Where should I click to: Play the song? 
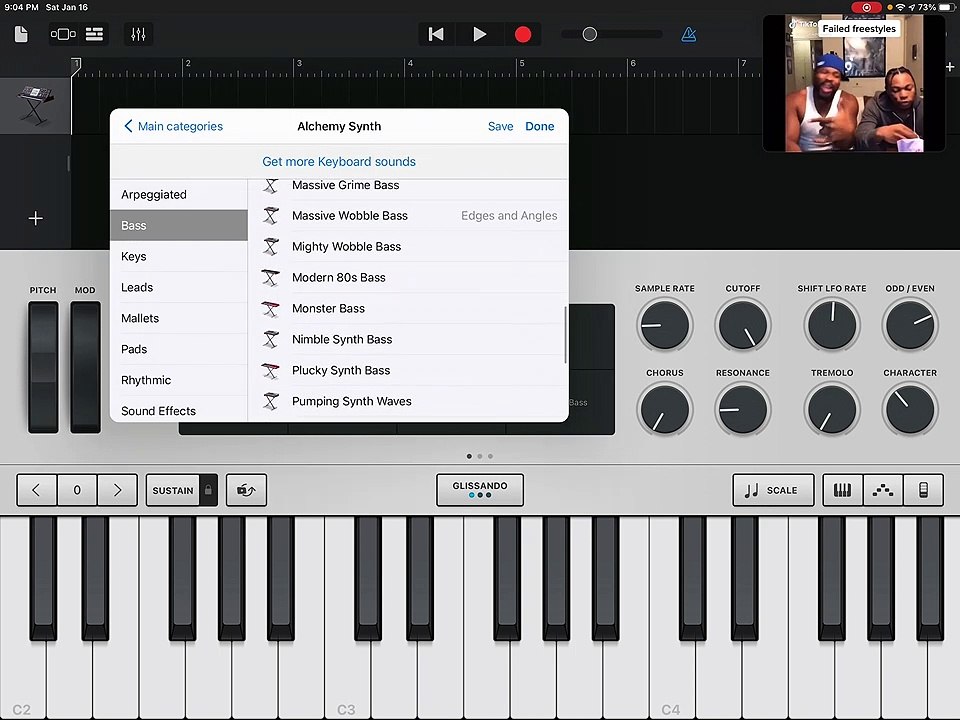(479, 34)
